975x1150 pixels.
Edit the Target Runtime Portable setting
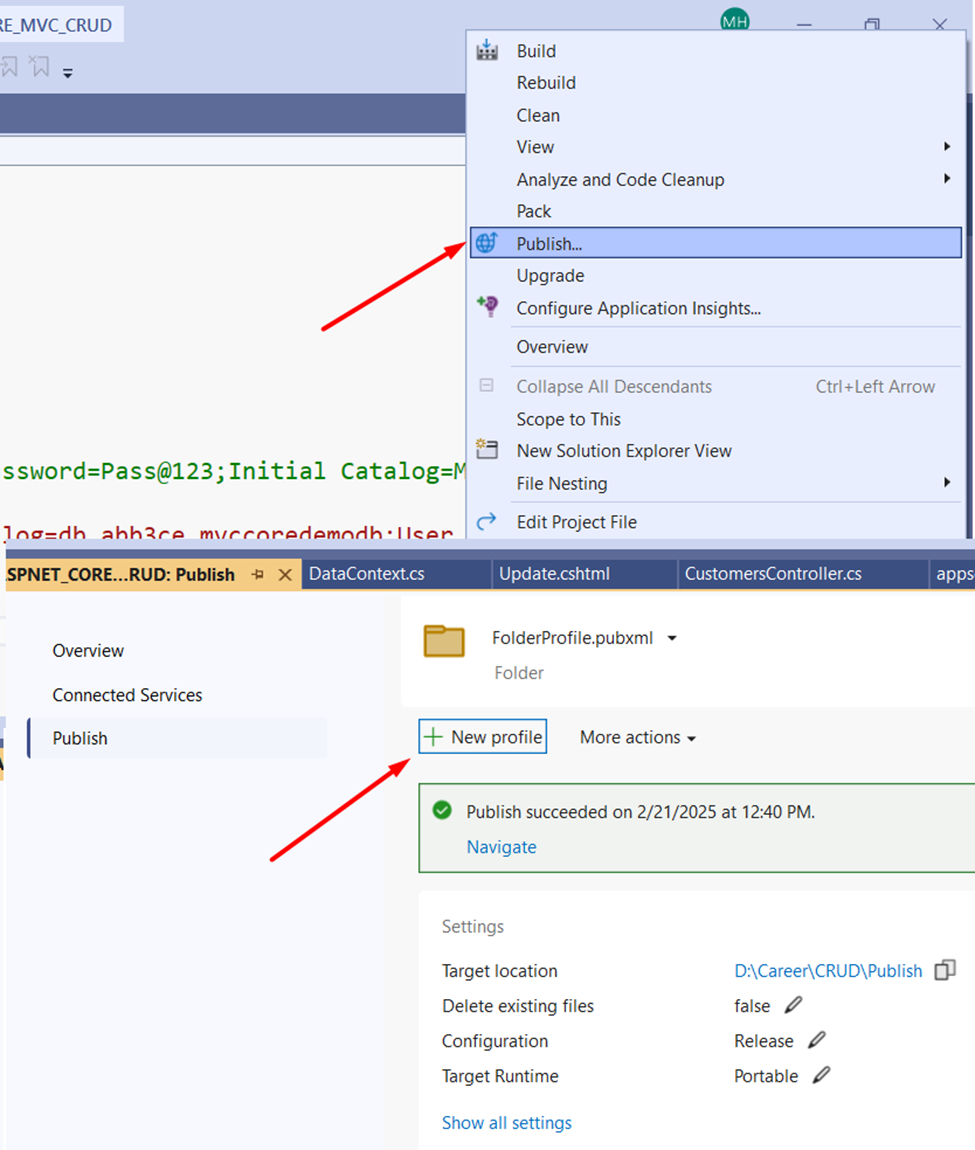[x=821, y=1076]
